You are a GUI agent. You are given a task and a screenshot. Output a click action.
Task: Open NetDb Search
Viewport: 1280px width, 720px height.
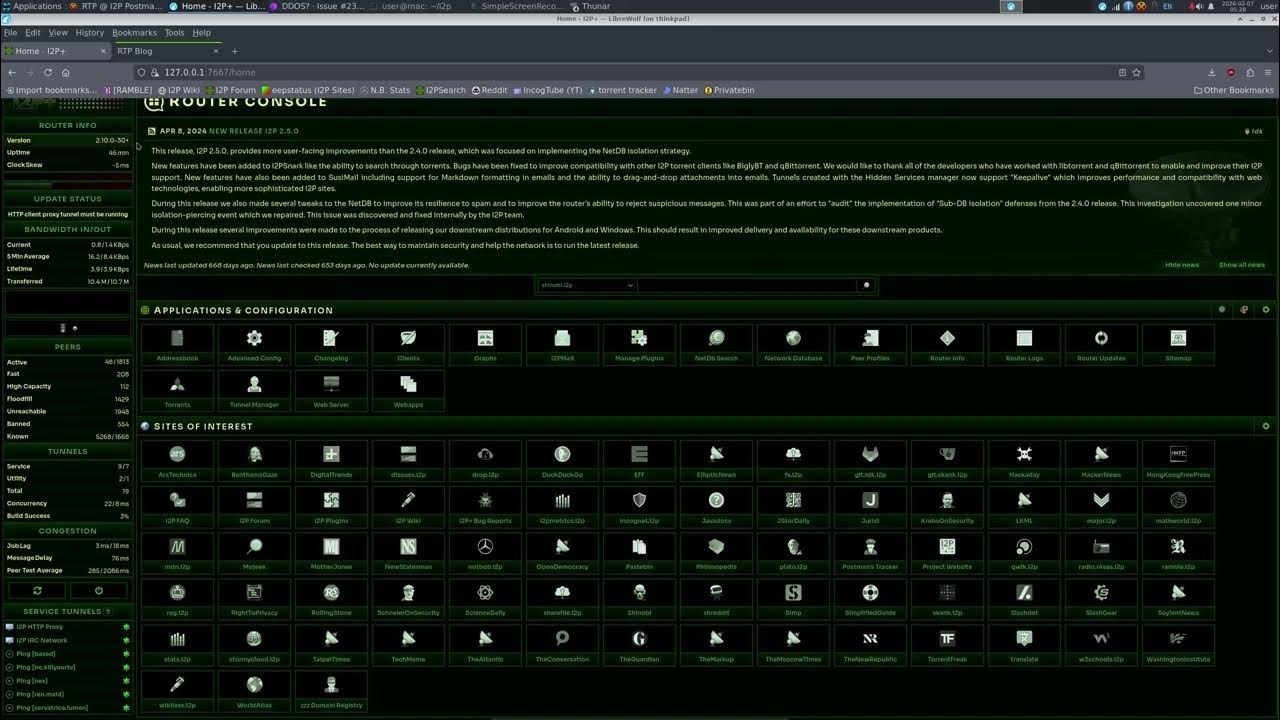point(716,343)
